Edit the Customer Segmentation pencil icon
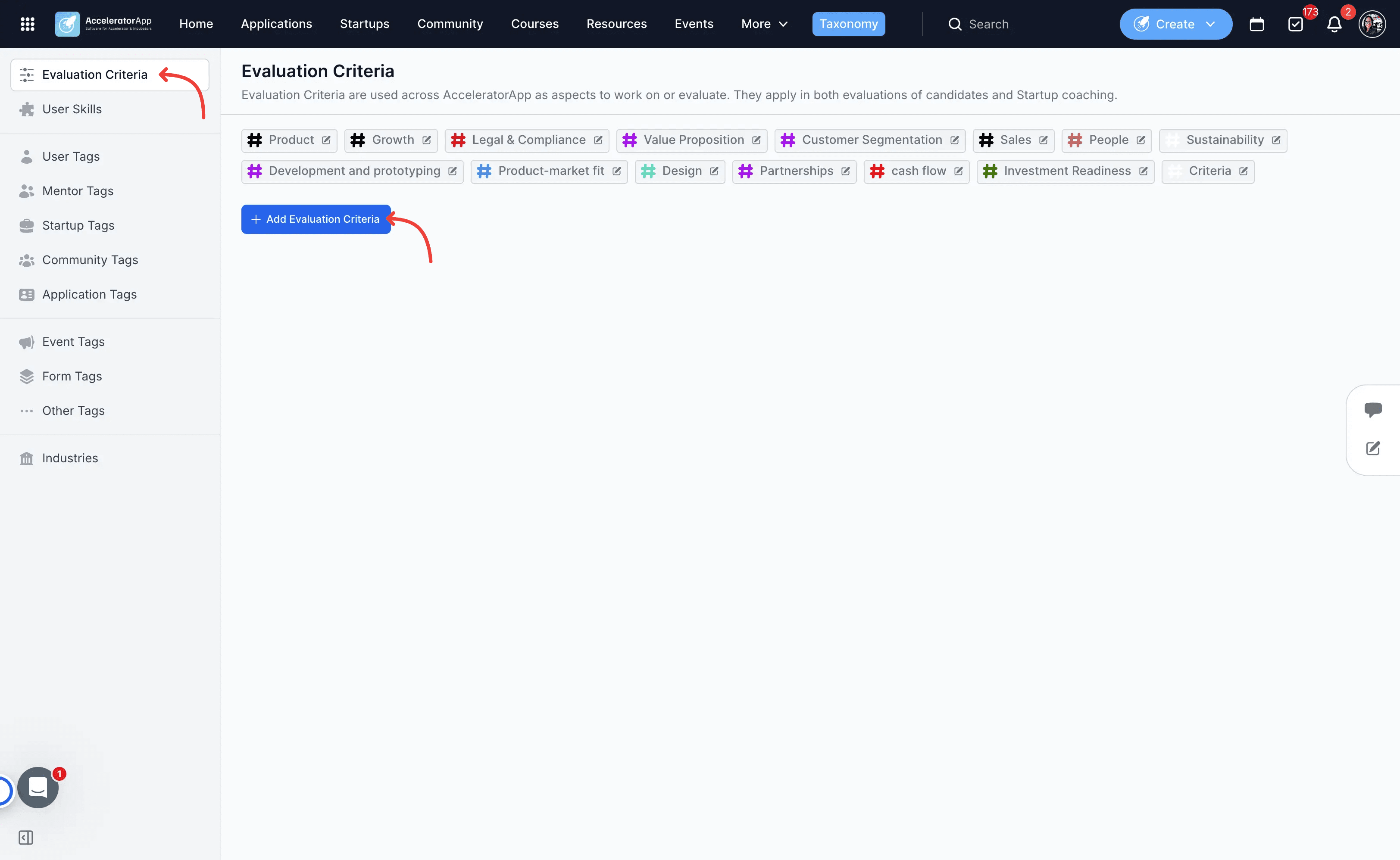 coord(955,140)
